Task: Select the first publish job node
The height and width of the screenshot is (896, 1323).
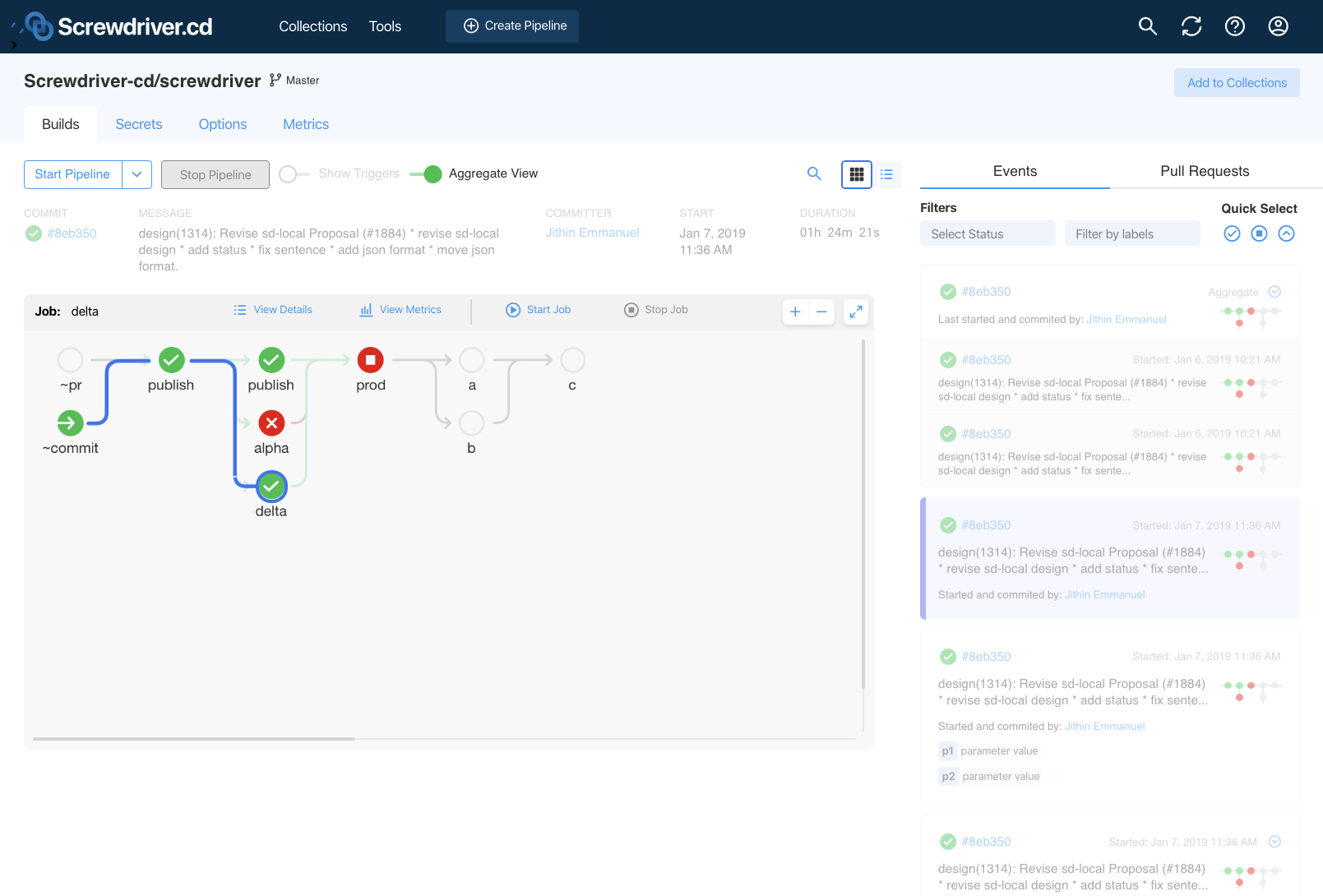Action: tap(171, 360)
